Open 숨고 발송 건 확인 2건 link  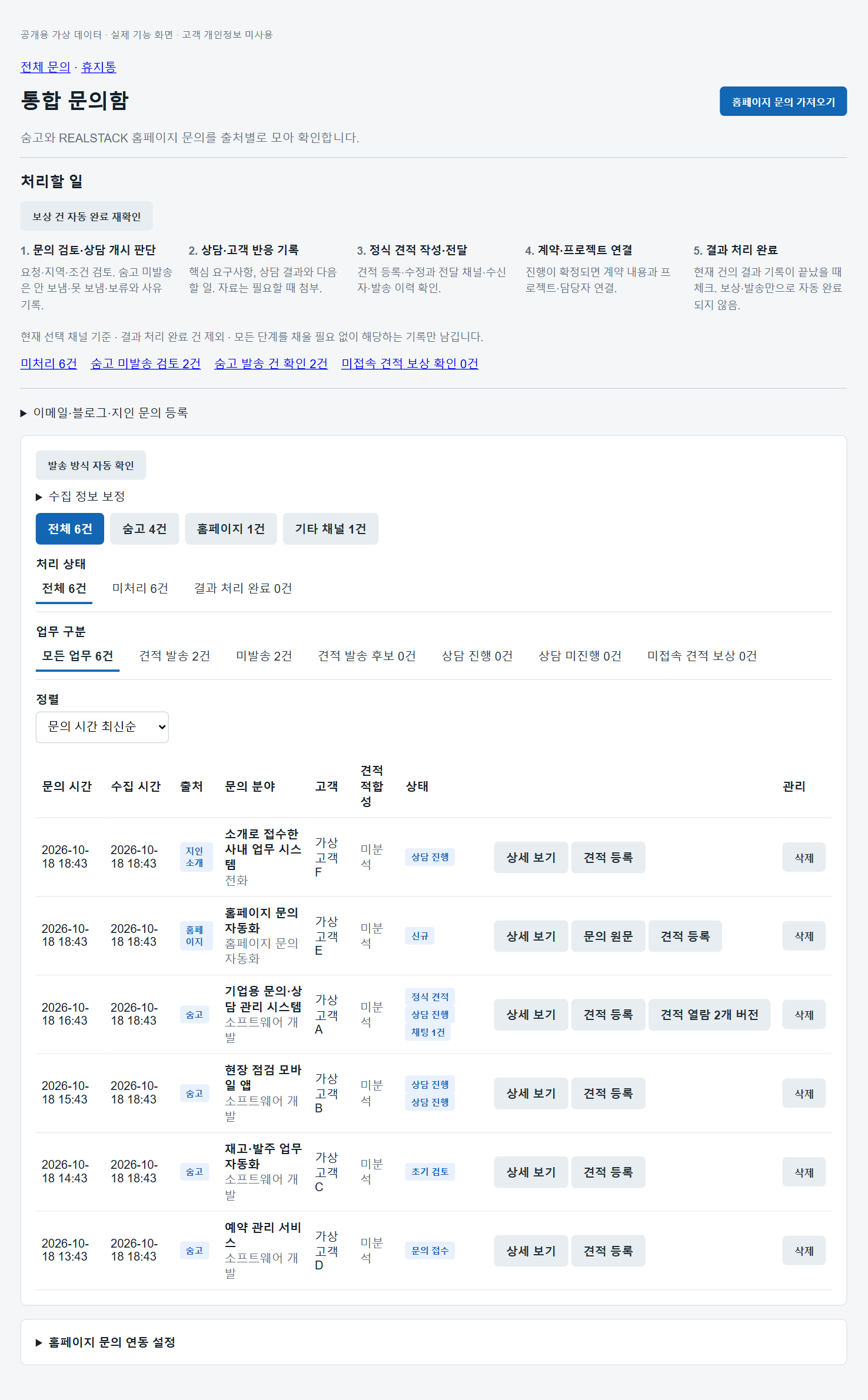tap(271, 364)
